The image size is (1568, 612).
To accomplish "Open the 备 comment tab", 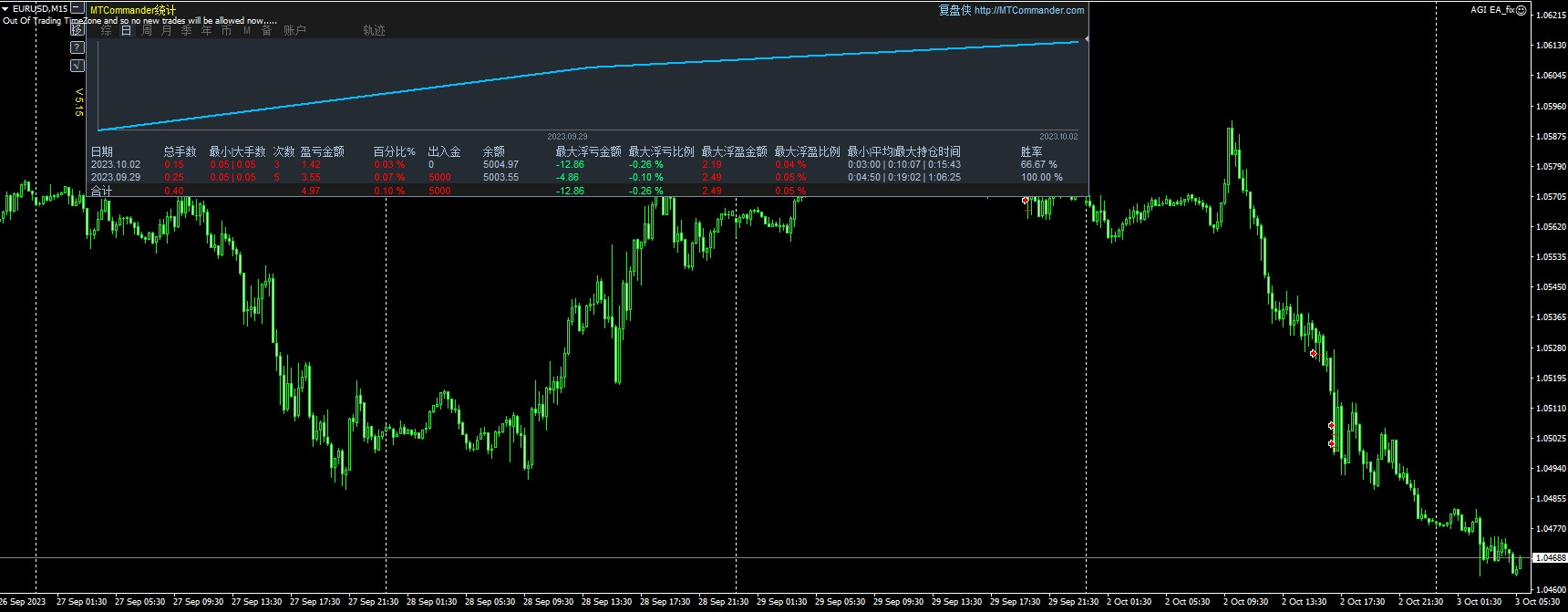I will [266, 30].
